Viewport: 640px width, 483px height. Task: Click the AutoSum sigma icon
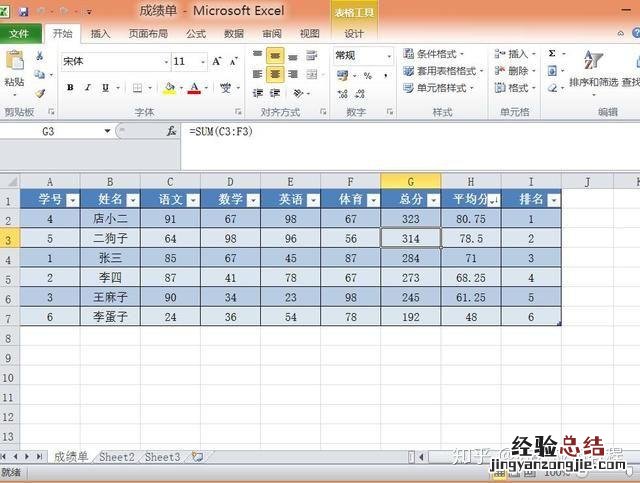552,54
